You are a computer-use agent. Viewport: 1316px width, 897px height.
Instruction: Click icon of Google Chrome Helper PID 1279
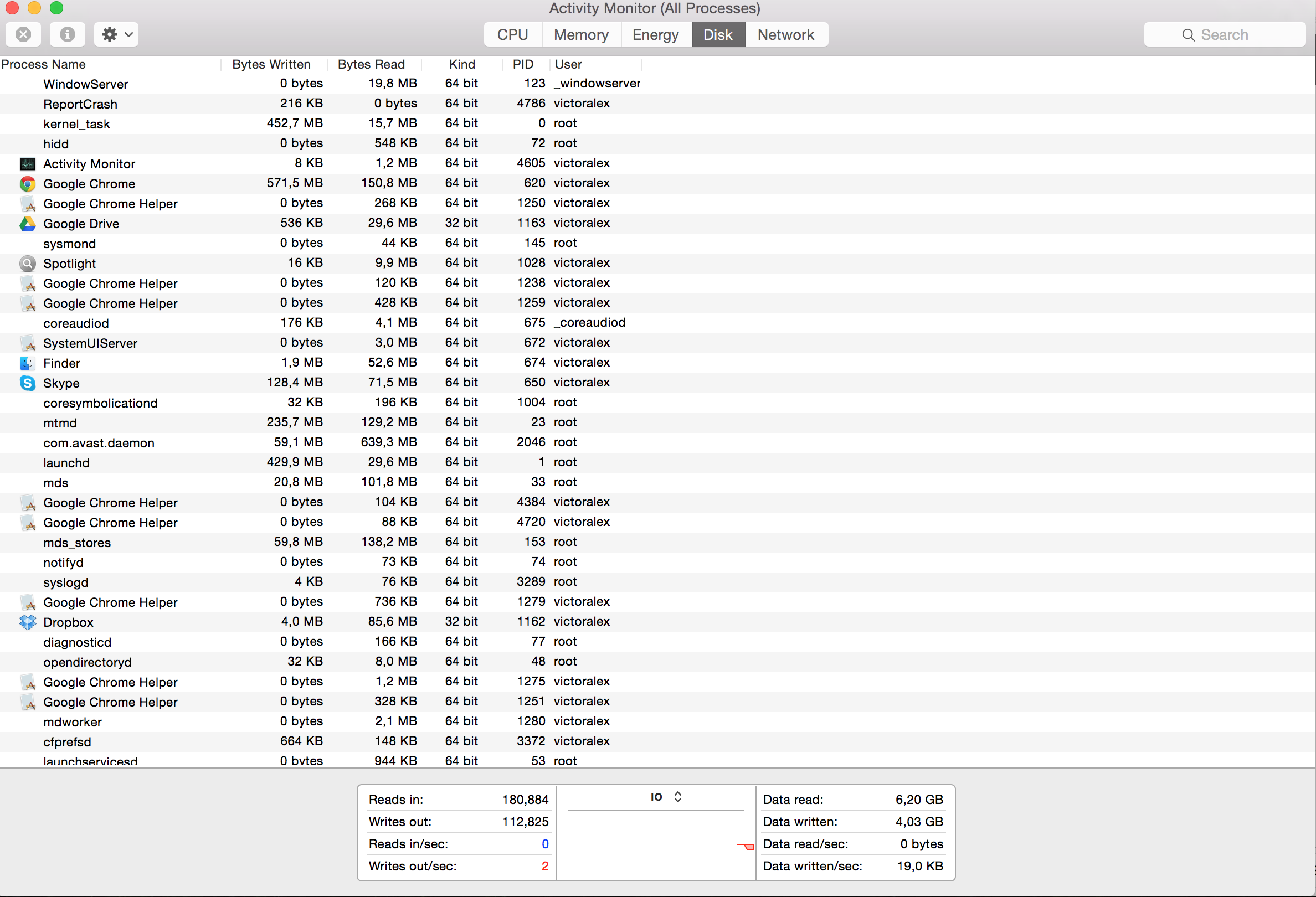tap(28, 603)
